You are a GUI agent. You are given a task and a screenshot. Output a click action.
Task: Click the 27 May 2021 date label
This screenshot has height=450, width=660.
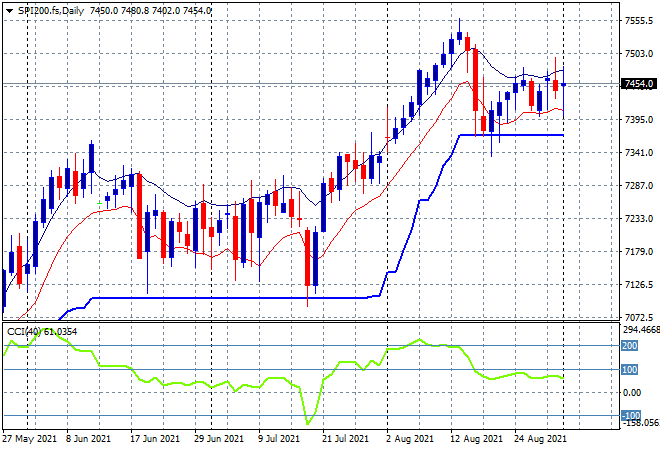(x=29, y=439)
